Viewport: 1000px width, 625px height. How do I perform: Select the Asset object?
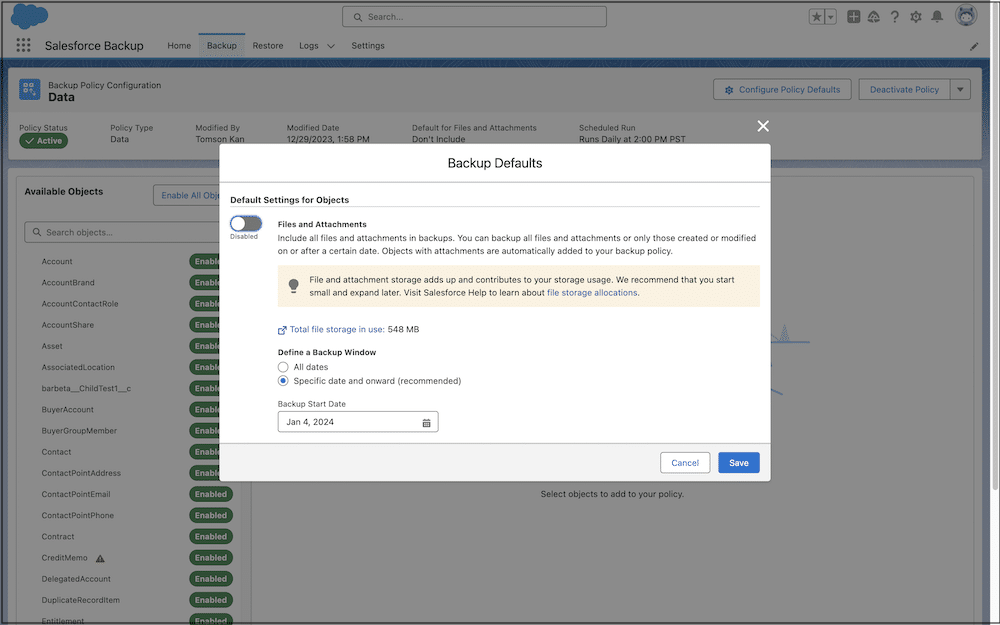click(52, 346)
